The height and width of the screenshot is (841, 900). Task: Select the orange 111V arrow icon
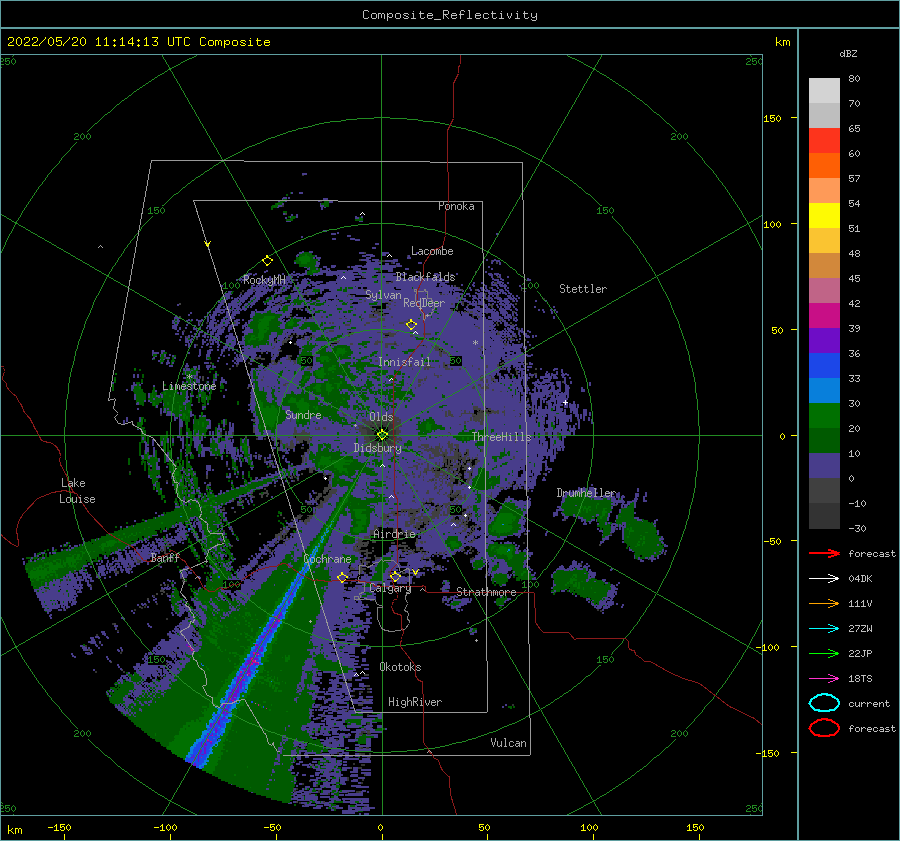tap(824, 603)
